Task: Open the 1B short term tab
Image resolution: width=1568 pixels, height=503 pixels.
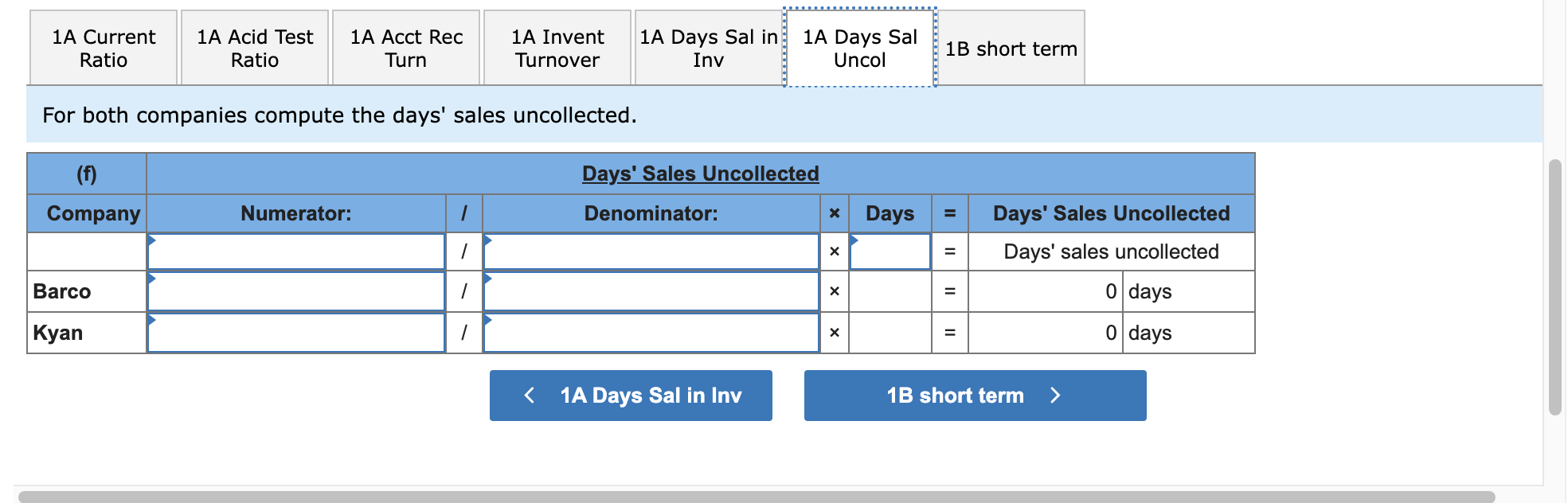Action: point(1012,48)
